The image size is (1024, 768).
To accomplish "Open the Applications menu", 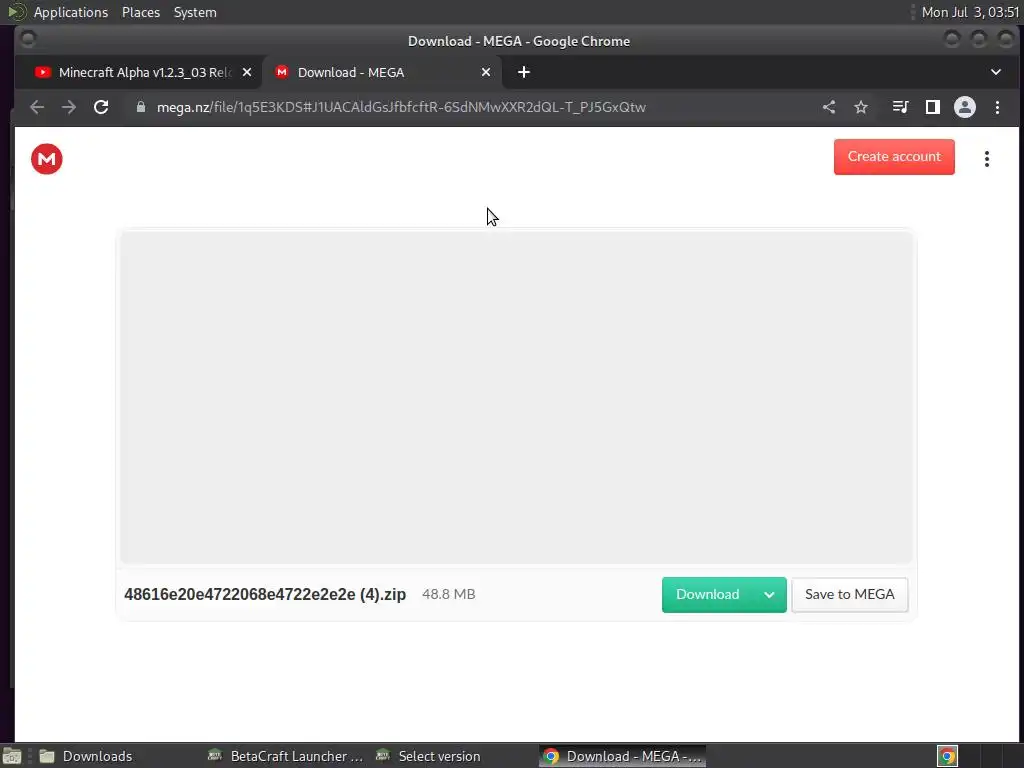I will (71, 12).
